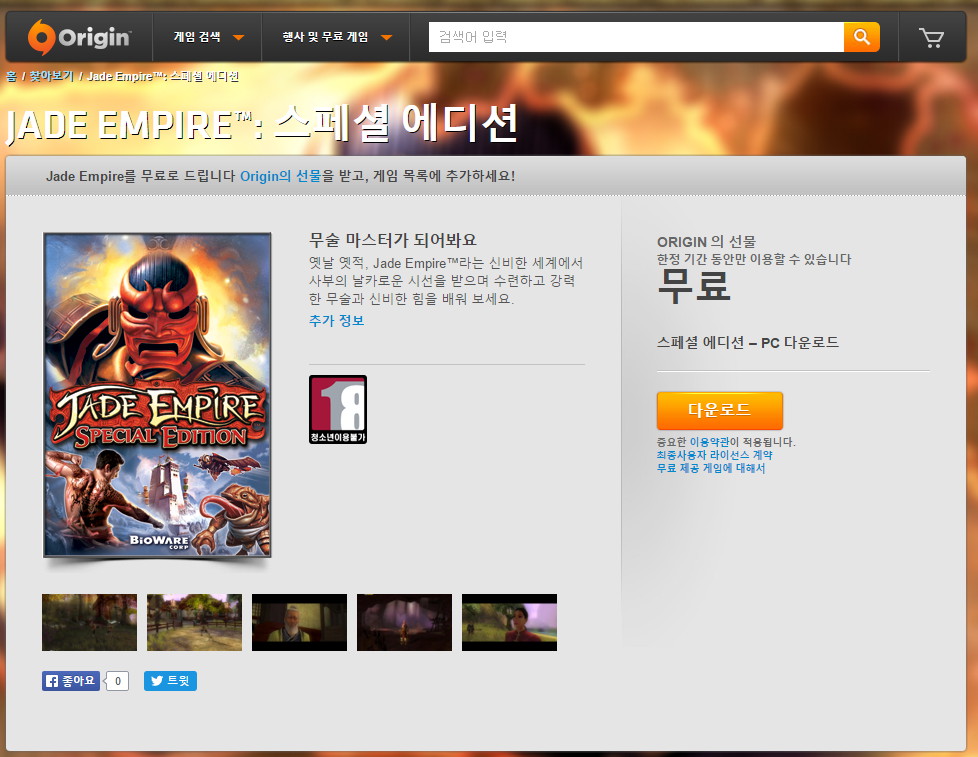The height and width of the screenshot is (757, 978).
Task: Click the 검색어 입력 search field
Action: pyautogui.click(x=636, y=37)
